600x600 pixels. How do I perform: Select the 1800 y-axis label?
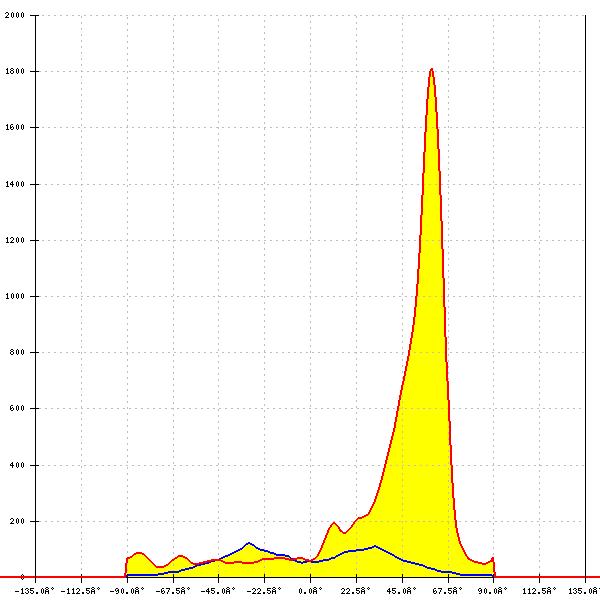coord(15,71)
